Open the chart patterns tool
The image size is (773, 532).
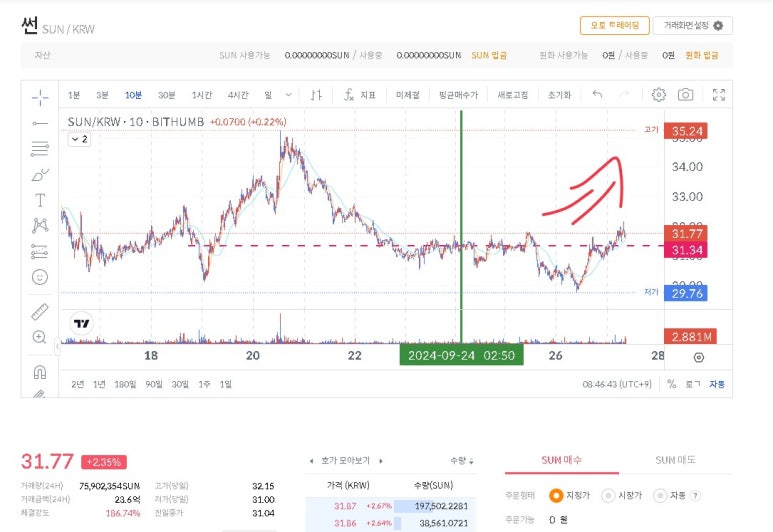[40, 225]
